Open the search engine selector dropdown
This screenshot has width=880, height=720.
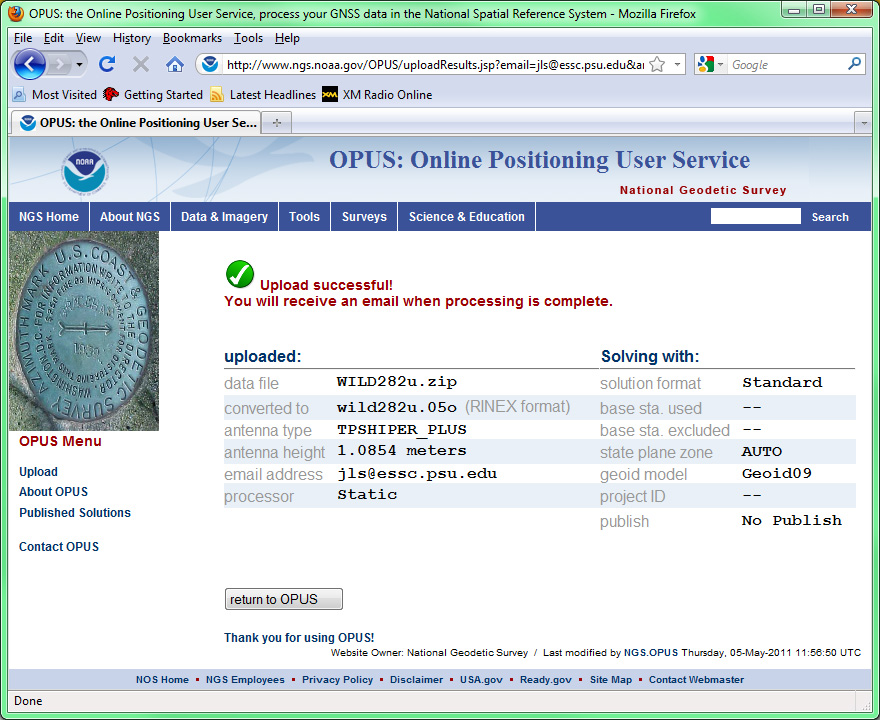[x=711, y=65]
